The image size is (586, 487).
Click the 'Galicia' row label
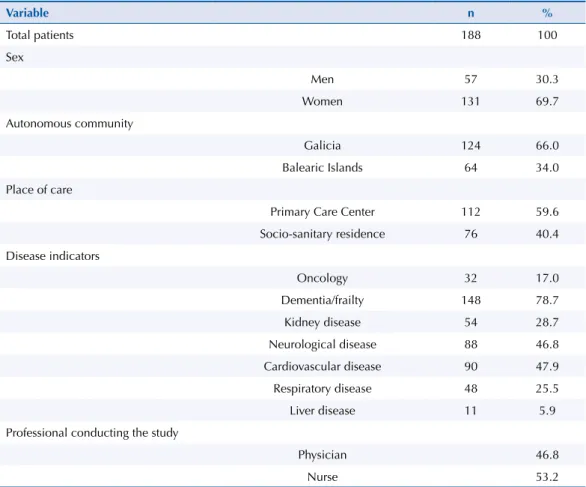(322, 145)
